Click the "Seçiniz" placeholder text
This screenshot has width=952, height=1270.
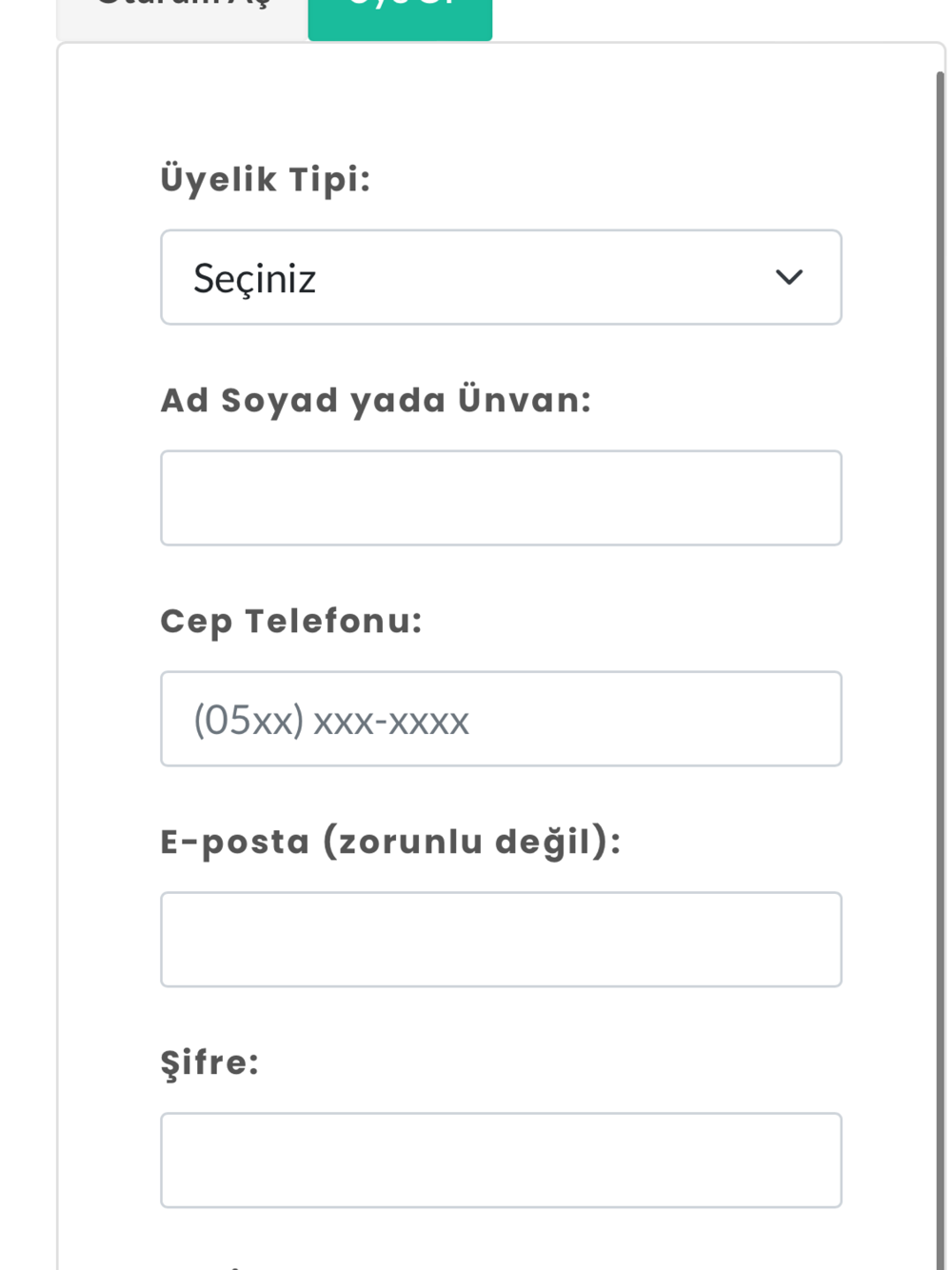tap(254, 279)
